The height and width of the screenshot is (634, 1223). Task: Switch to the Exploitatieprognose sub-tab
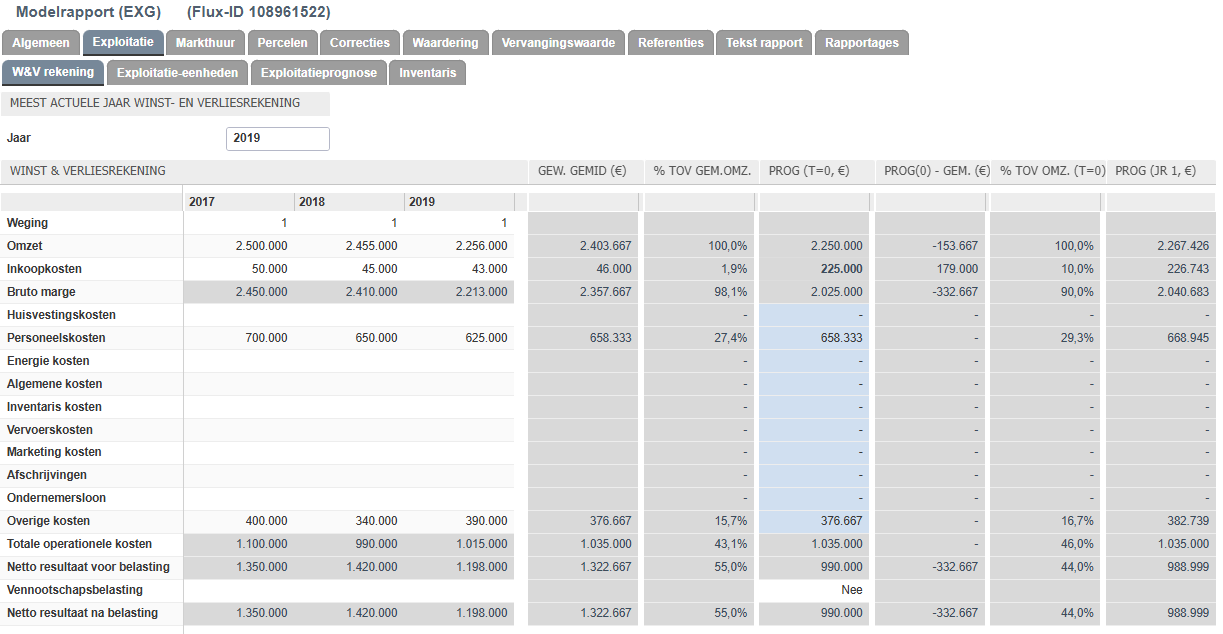click(x=319, y=73)
